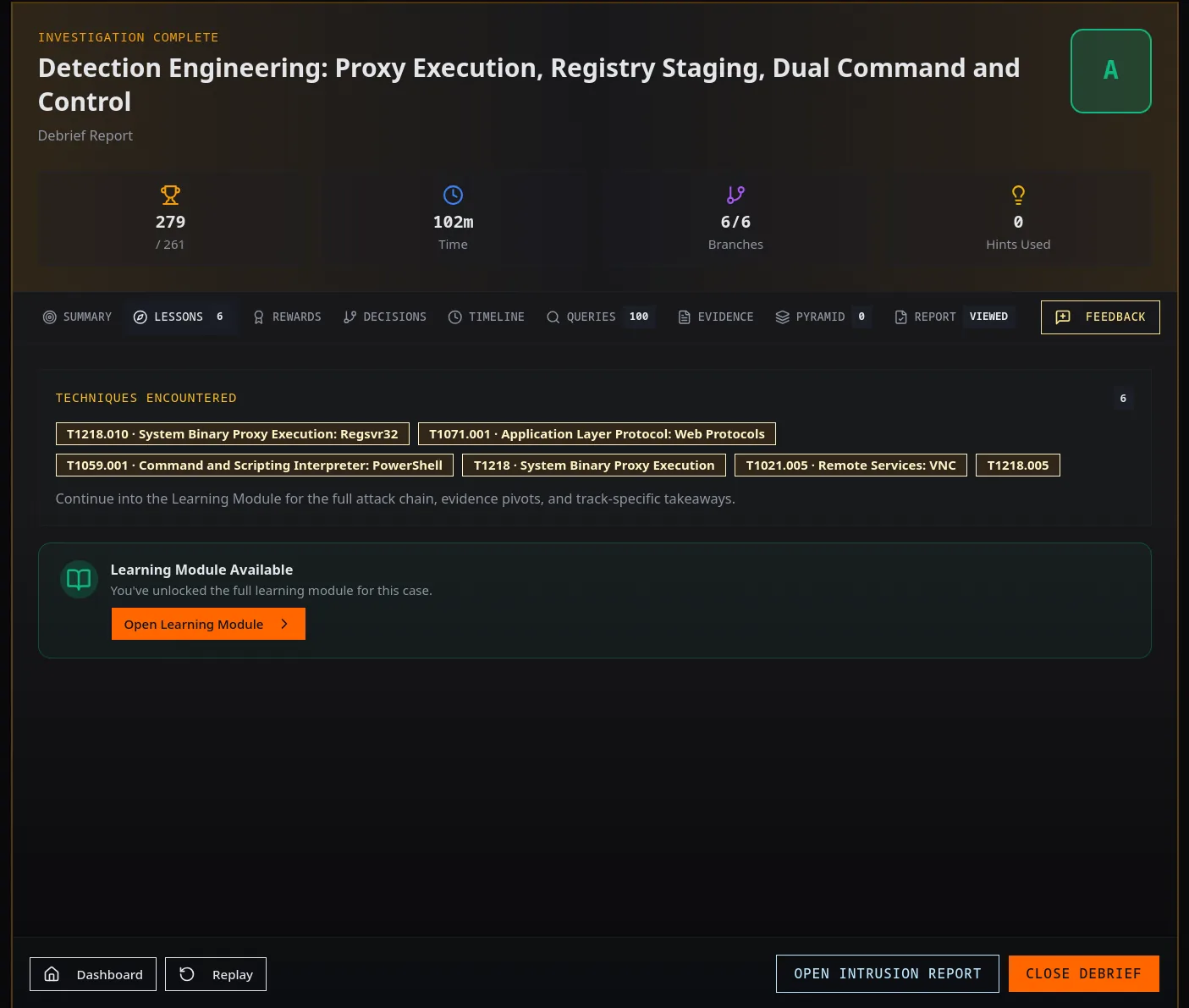Click the clock icon above Time
Viewport: 1189px width, 1008px height.
453,195
